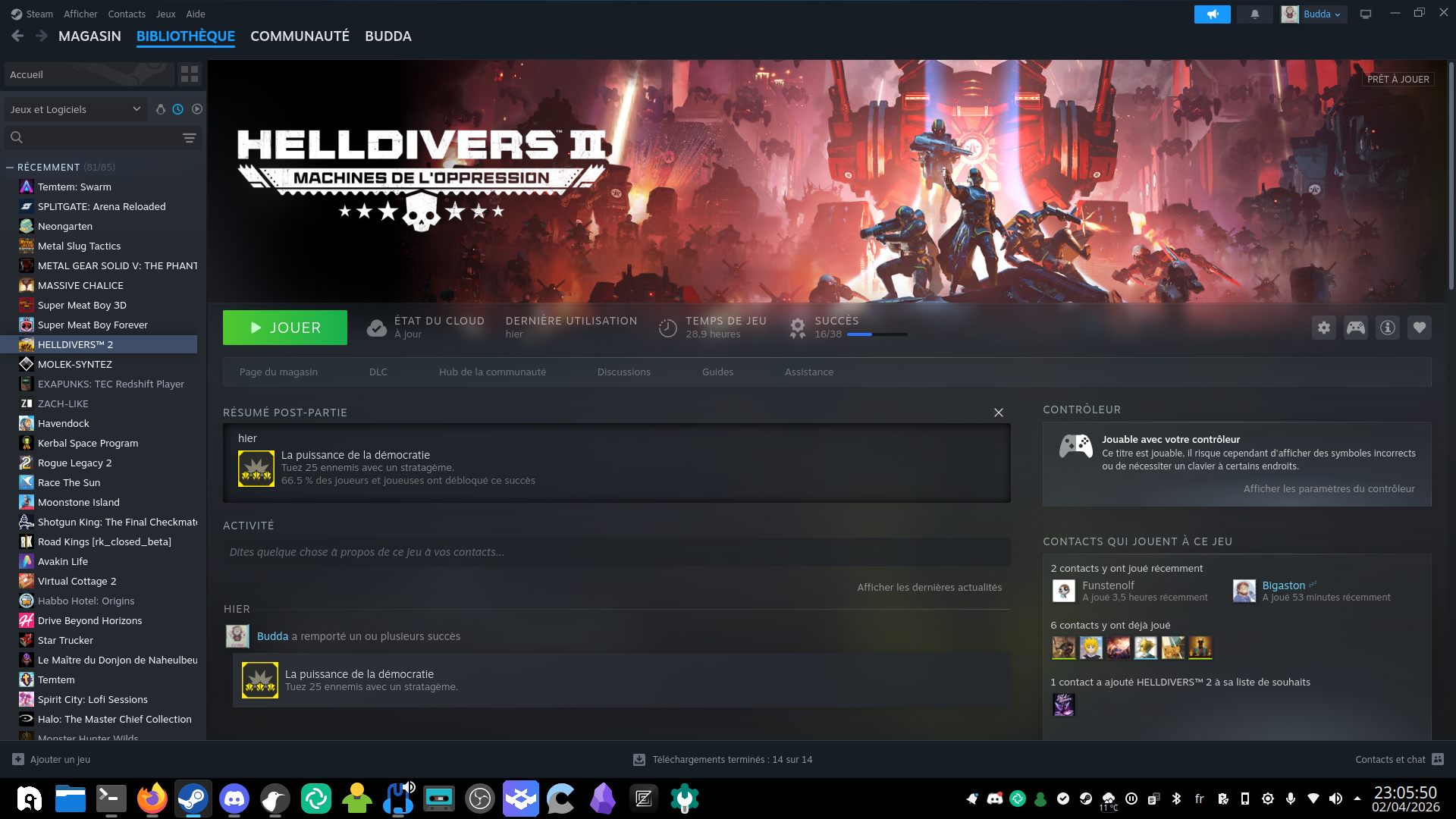Switch to the COMMUNAUTÉ tab
This screenshot has width=1456, height=819.
point(300,36)
